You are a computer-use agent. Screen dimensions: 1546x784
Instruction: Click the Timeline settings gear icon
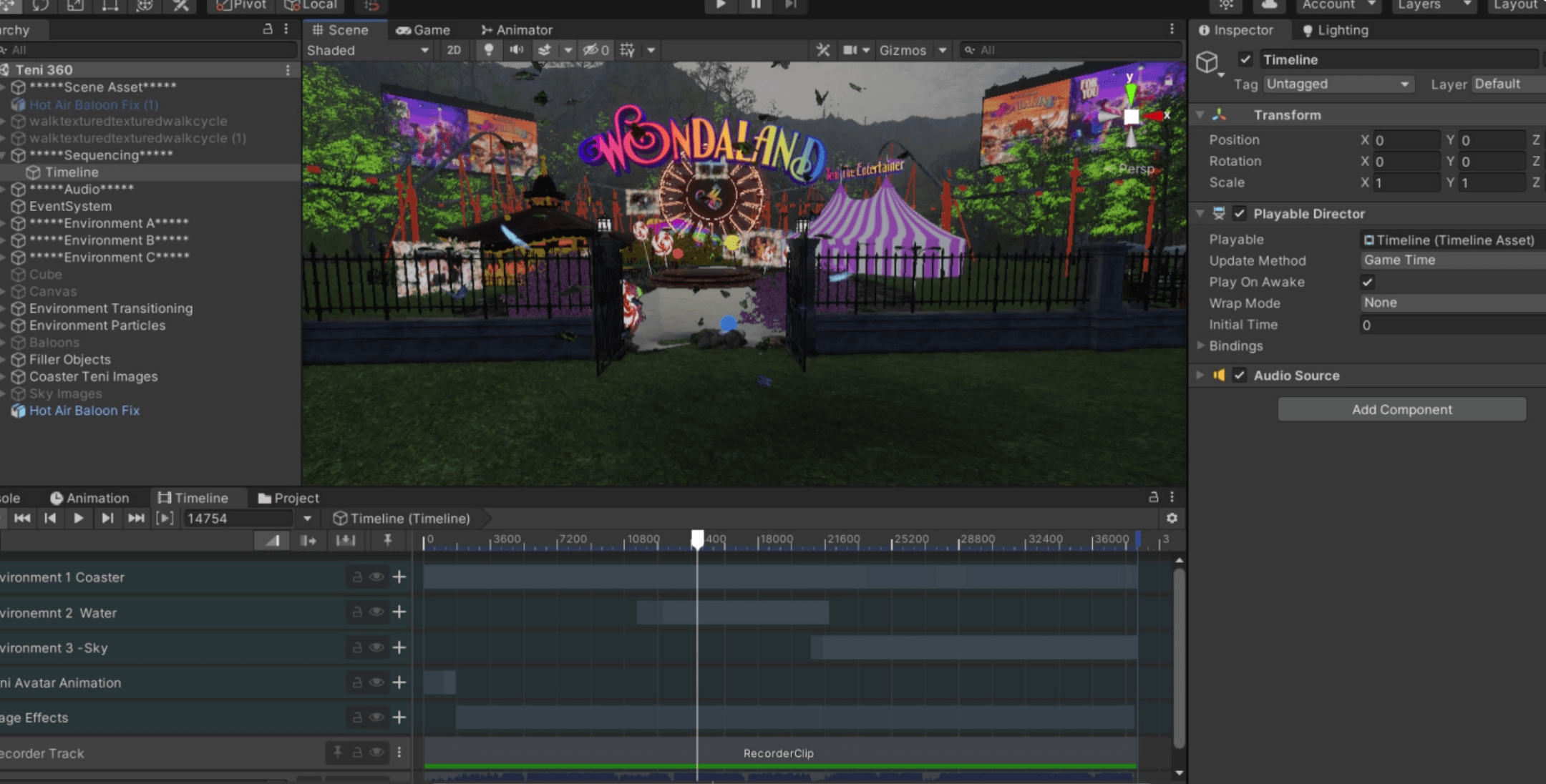coord(1172,519)
